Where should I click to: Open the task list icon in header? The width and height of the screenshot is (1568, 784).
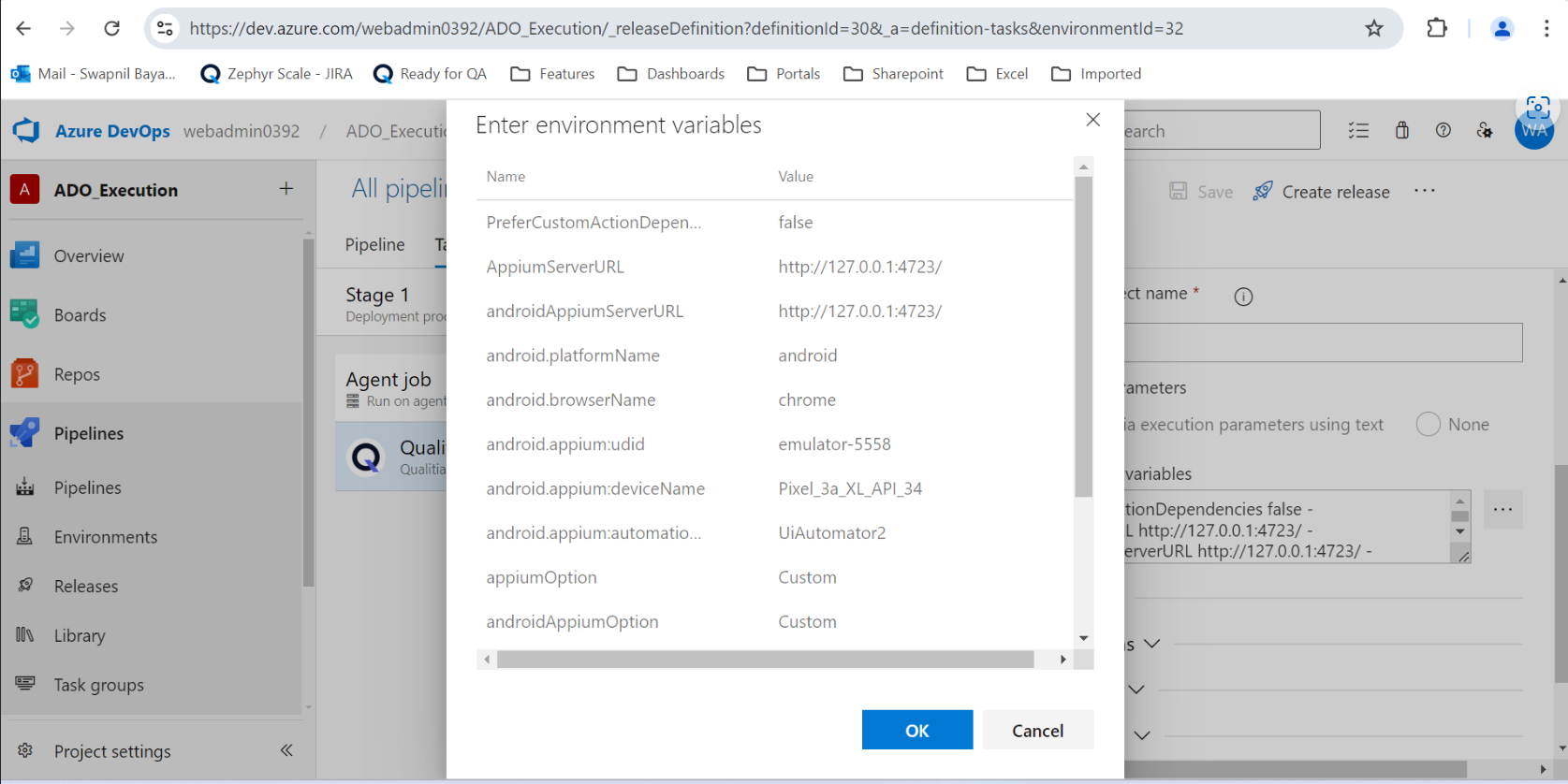[1358, 131]
